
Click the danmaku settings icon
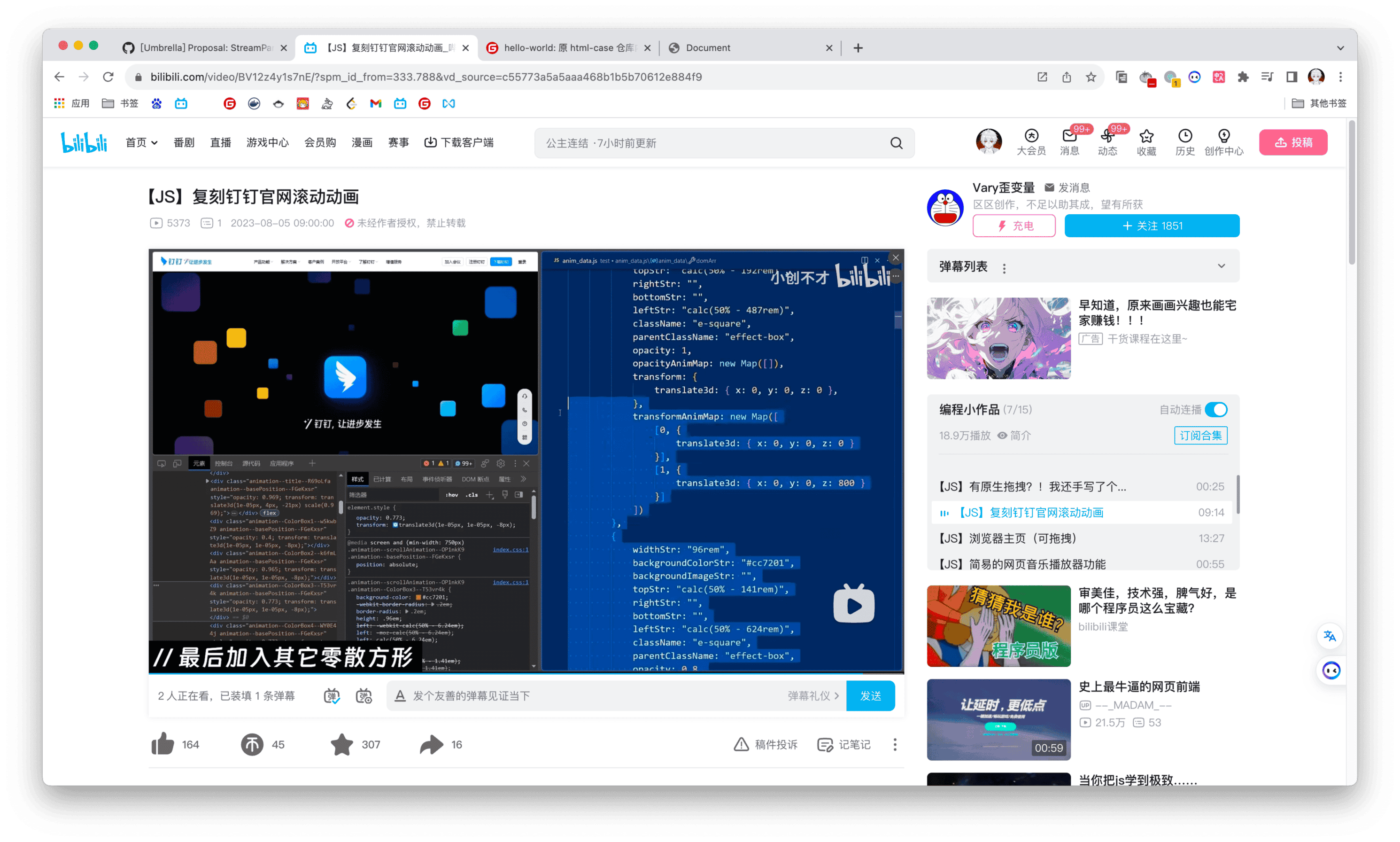tap(364, 695)
